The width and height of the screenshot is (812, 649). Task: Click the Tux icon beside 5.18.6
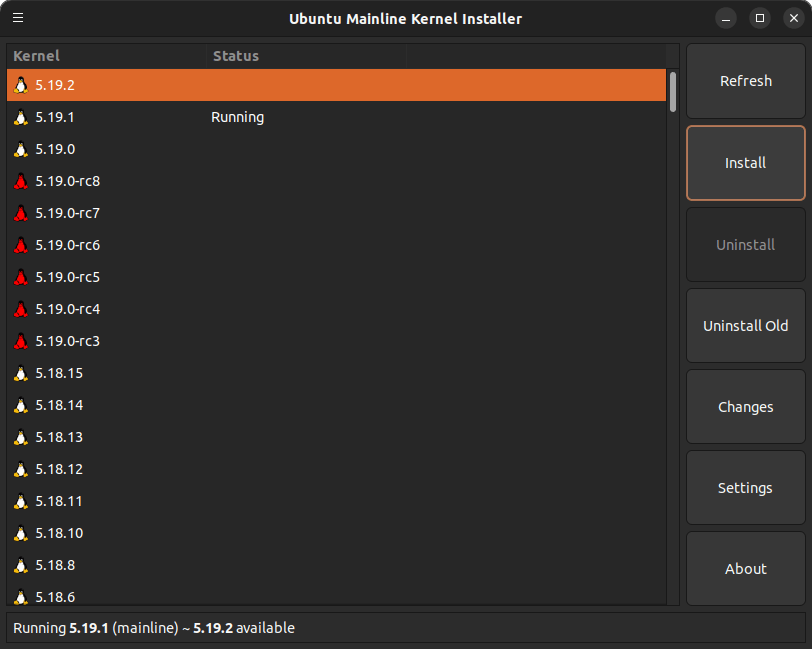pyautogui.click(x=21, y=597)
